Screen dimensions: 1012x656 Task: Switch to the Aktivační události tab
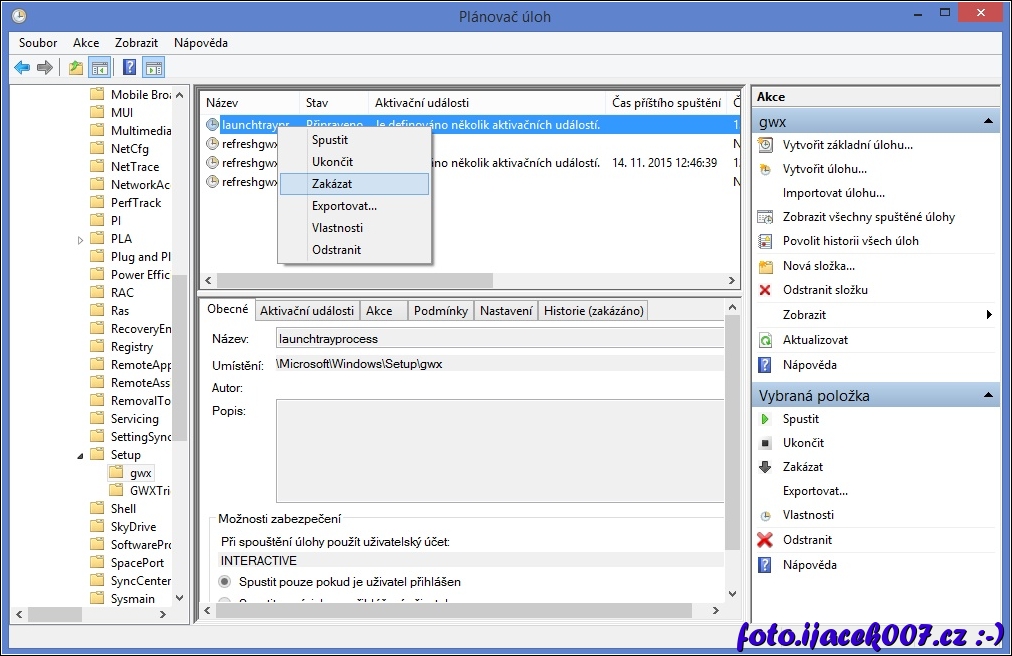point(307,311)
